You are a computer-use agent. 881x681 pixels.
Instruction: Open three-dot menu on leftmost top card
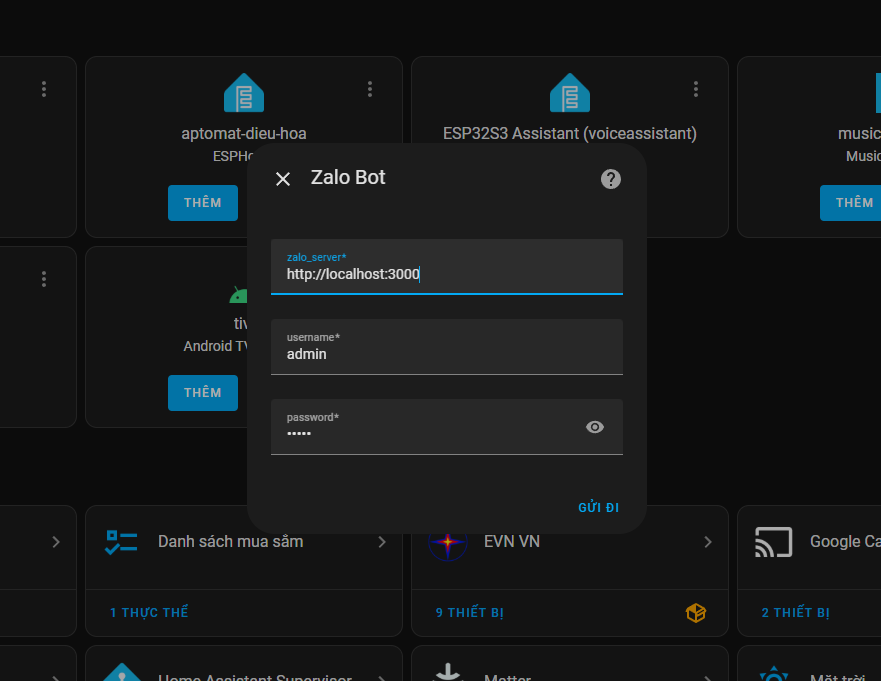point(44,89)
